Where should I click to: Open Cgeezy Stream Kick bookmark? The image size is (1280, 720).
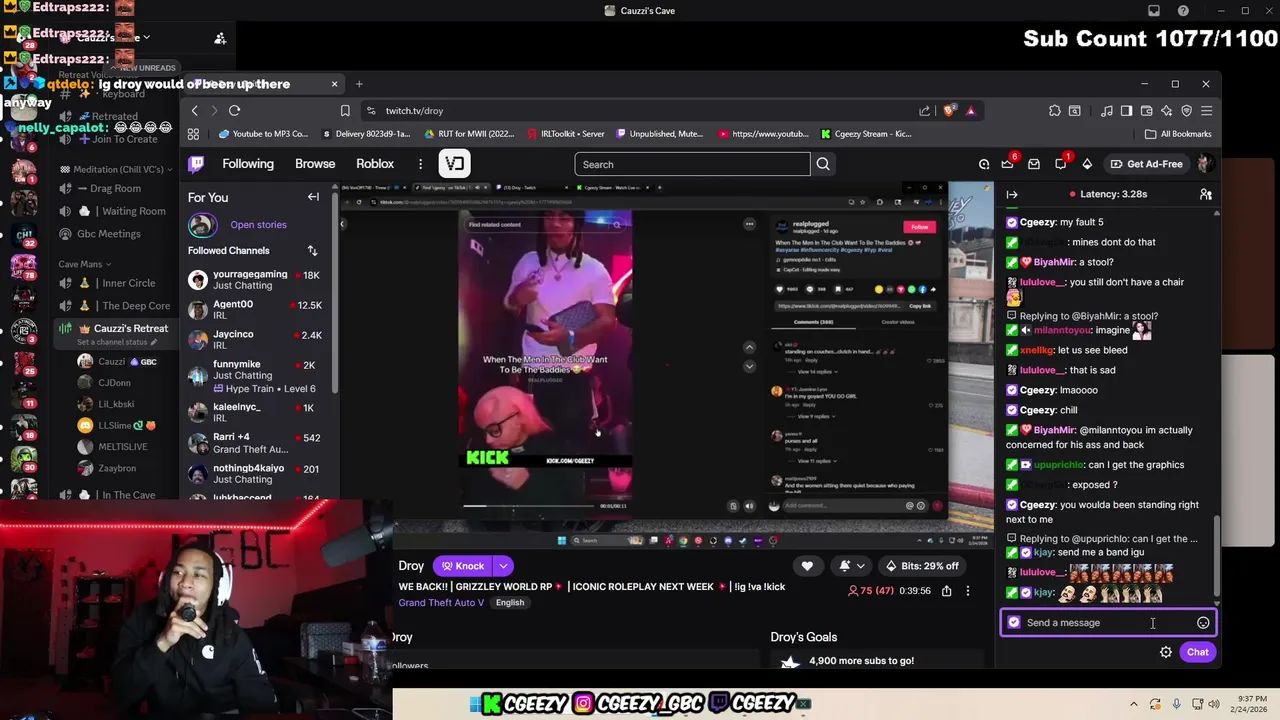(x=866, y=134)
